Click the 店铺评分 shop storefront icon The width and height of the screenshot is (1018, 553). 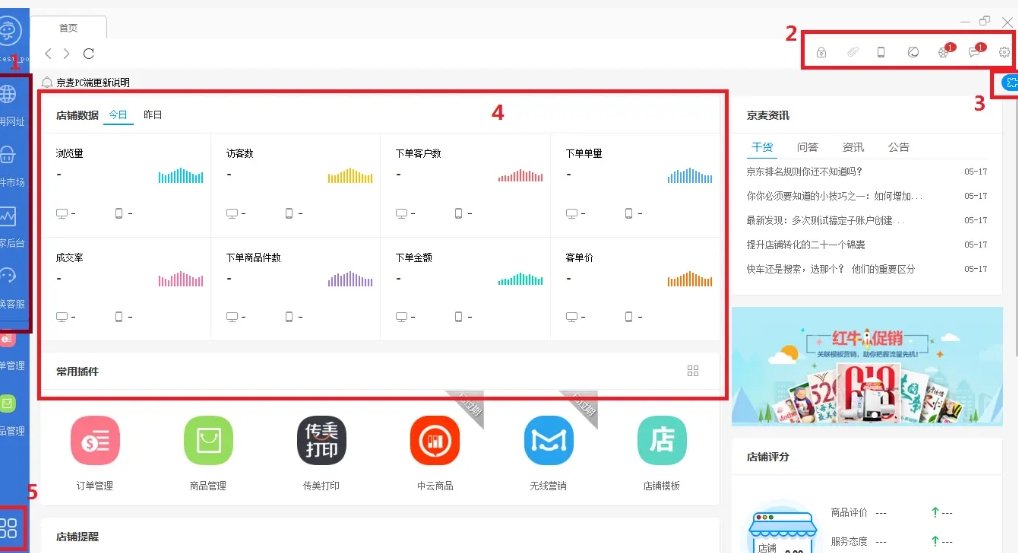[x=782, y=532]
